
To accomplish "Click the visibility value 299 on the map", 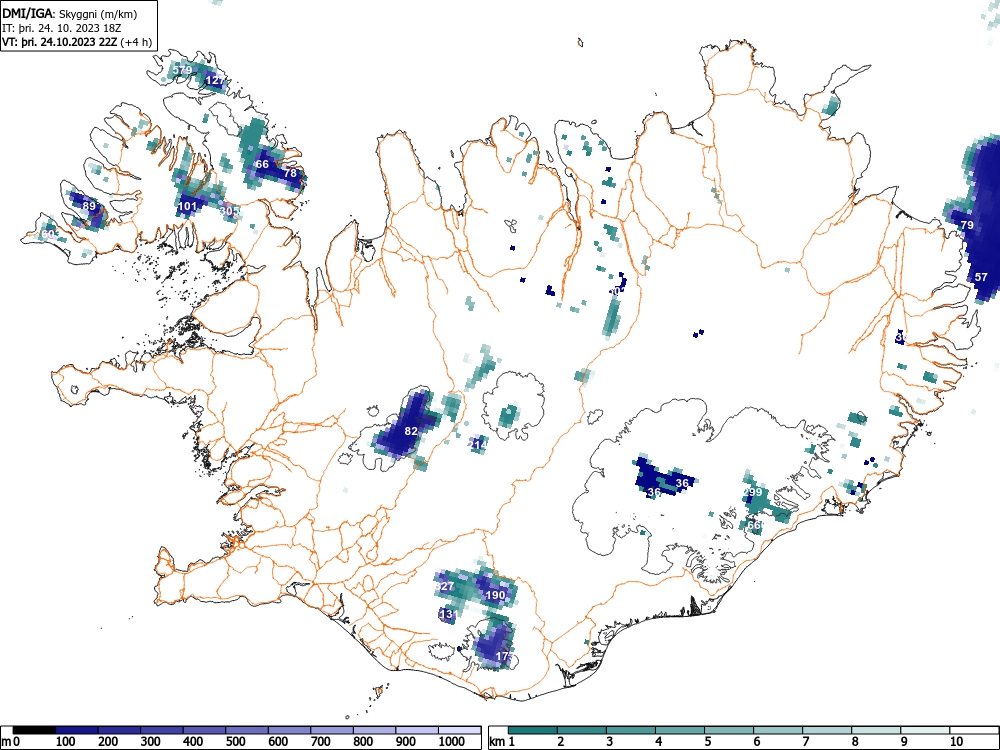I will (x=753, y=492).
